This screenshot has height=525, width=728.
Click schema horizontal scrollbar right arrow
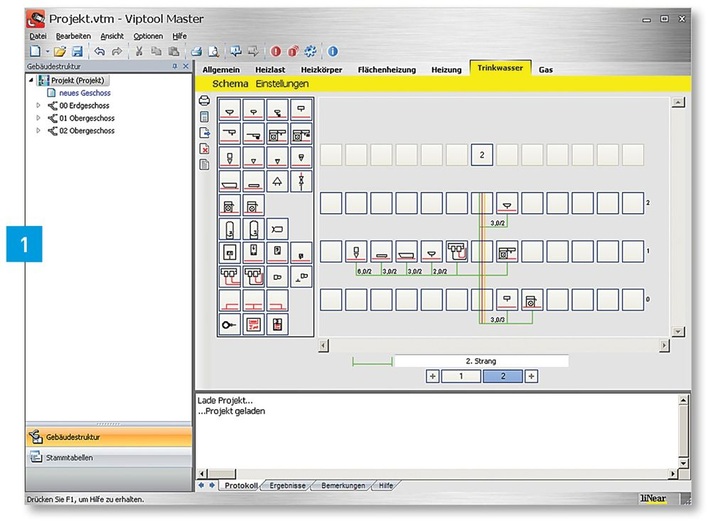pos(663,345)
